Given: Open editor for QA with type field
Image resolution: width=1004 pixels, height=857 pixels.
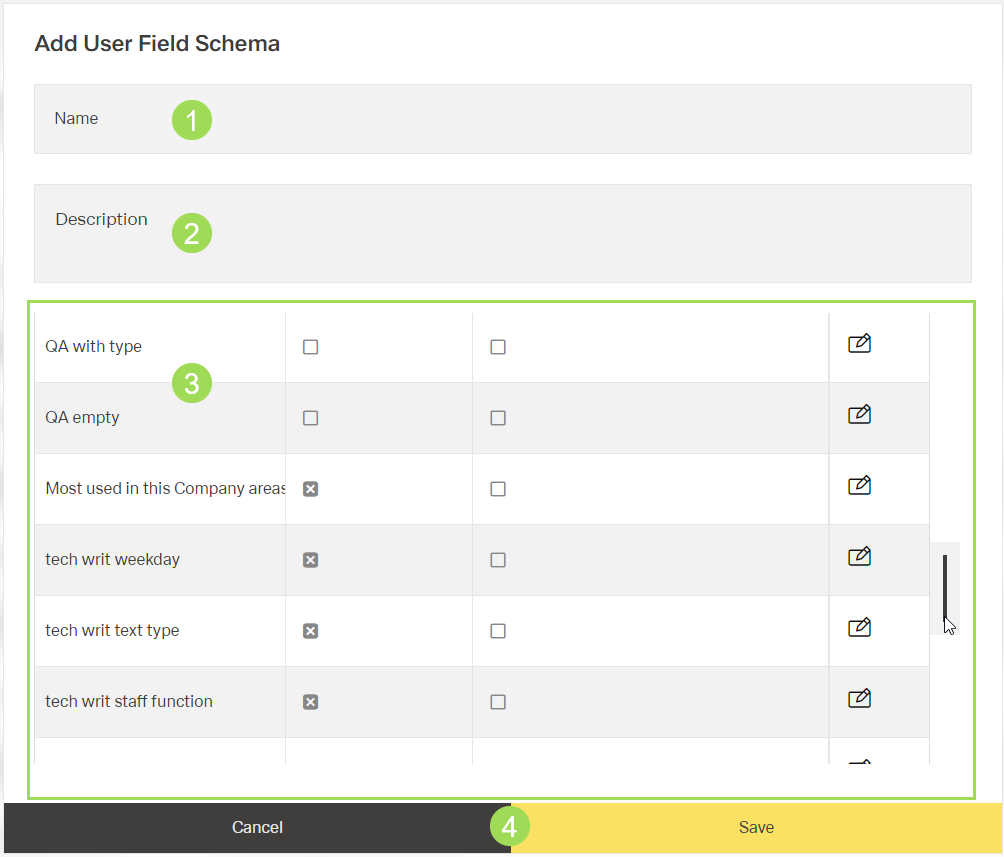Looking at the screenshot, I should click(x=859, y=344).
